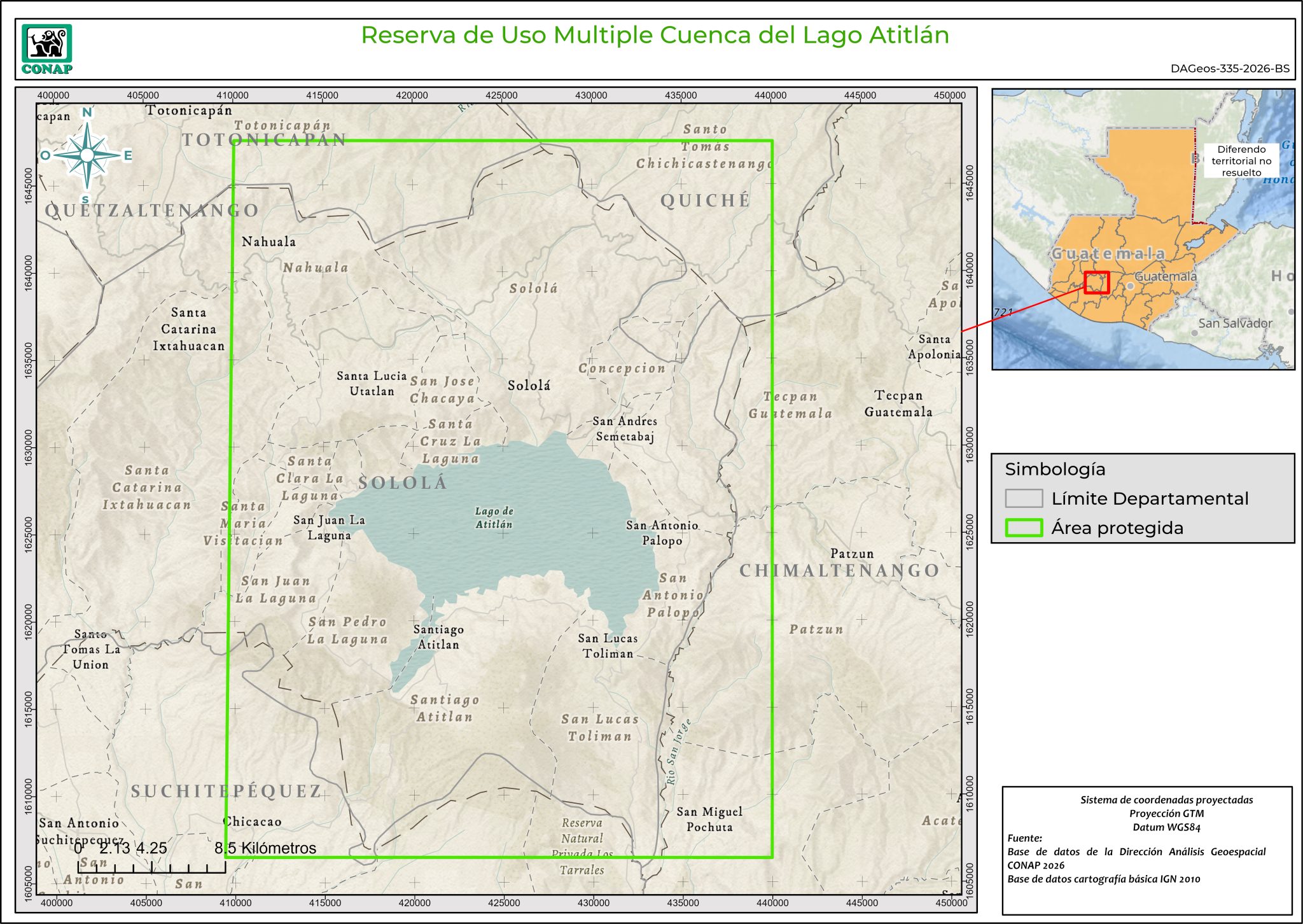Click the green Área protegida legend swatch
Image resolution: width=1303 pixels, height=924 pixels.
[1024, 528]
